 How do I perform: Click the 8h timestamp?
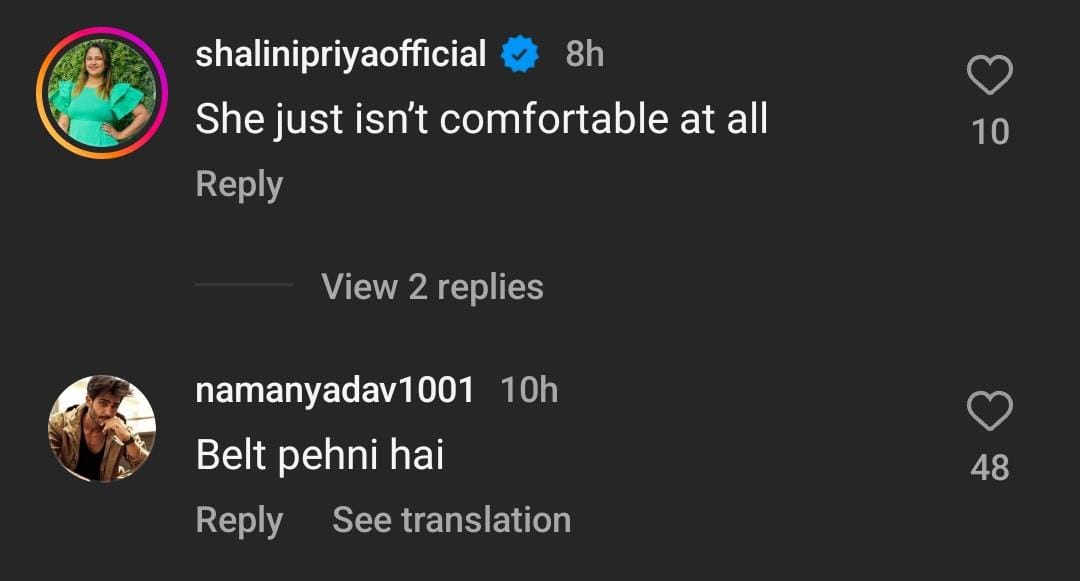(585, 54)
